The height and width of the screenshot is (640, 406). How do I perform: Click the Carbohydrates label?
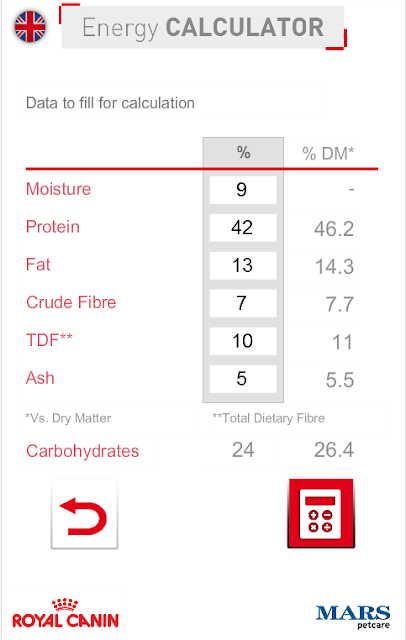(82, 451)
